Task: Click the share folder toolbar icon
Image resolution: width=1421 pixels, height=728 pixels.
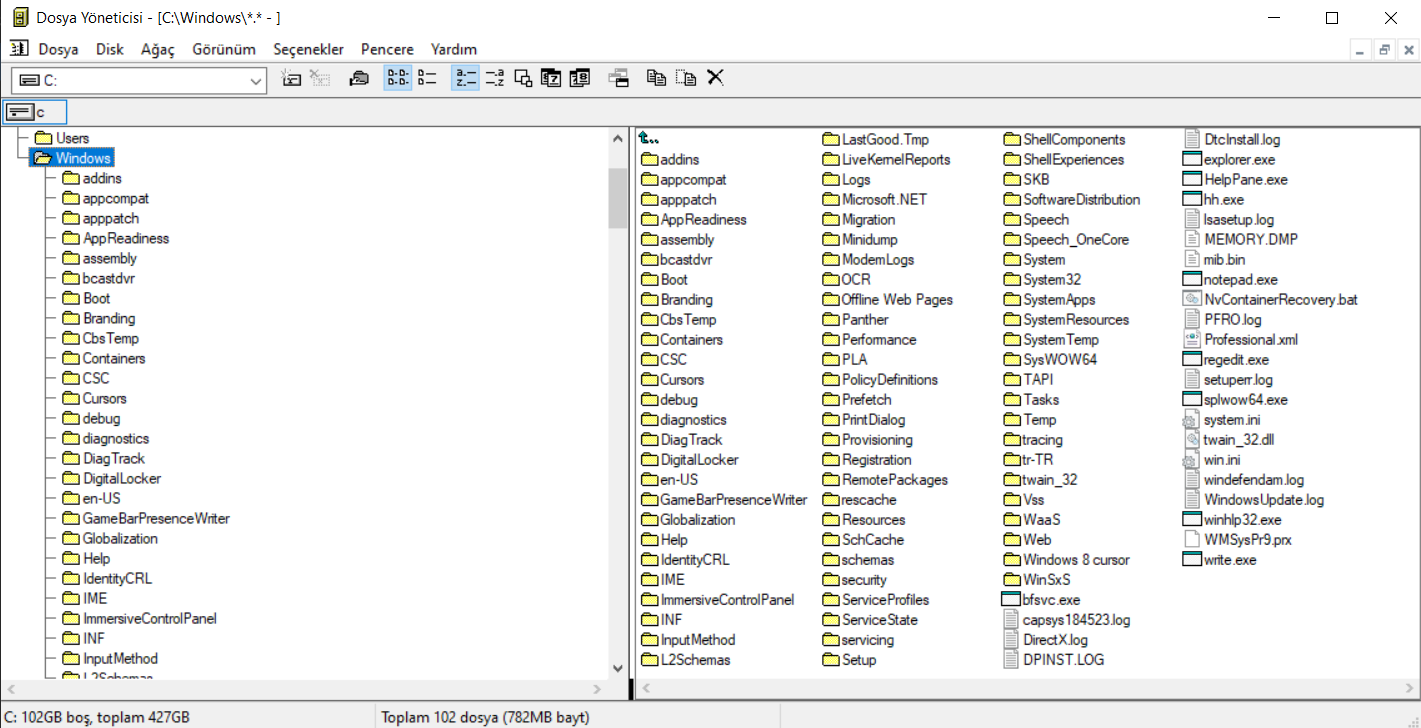Action: pos(359,78)
